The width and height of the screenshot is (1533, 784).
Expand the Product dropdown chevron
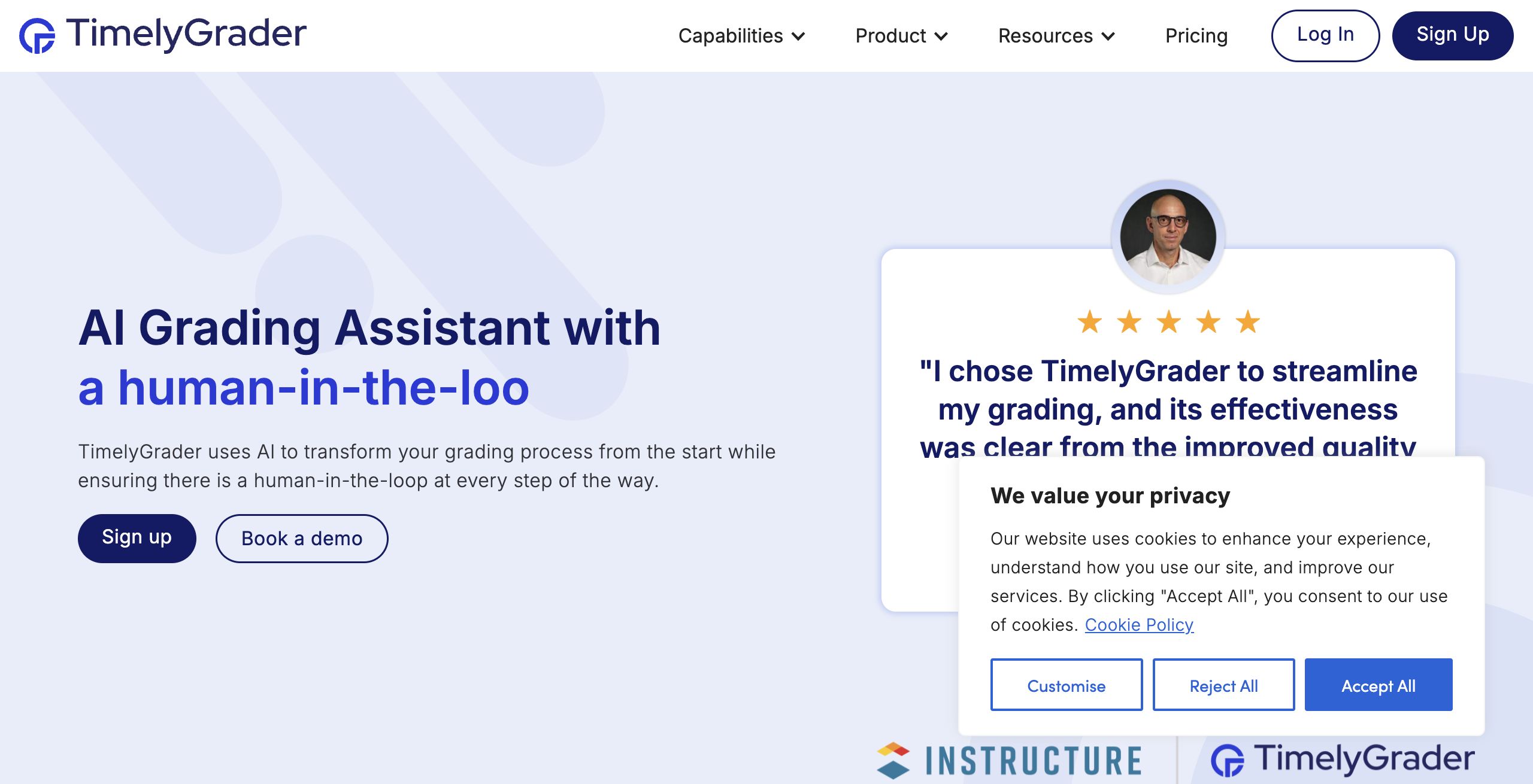(941, 37)
